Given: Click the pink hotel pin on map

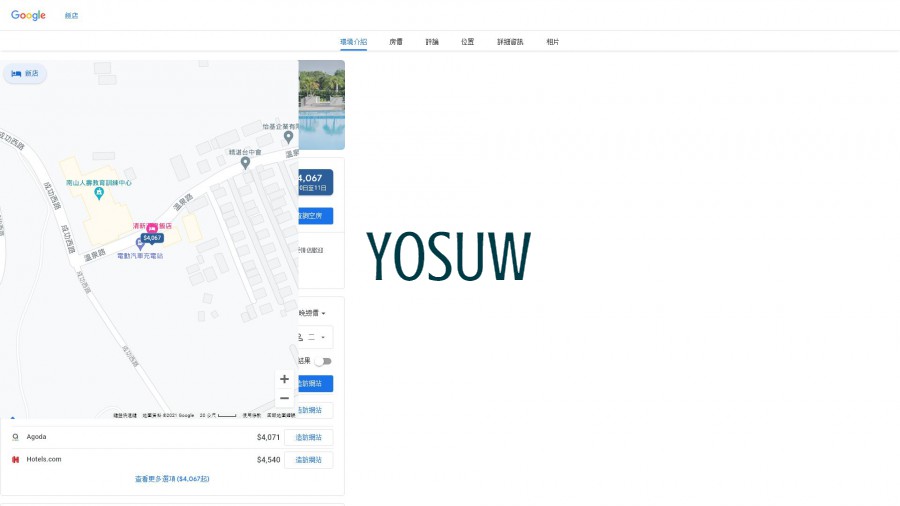Looking at the screenshot, I should tap(151, 227).
